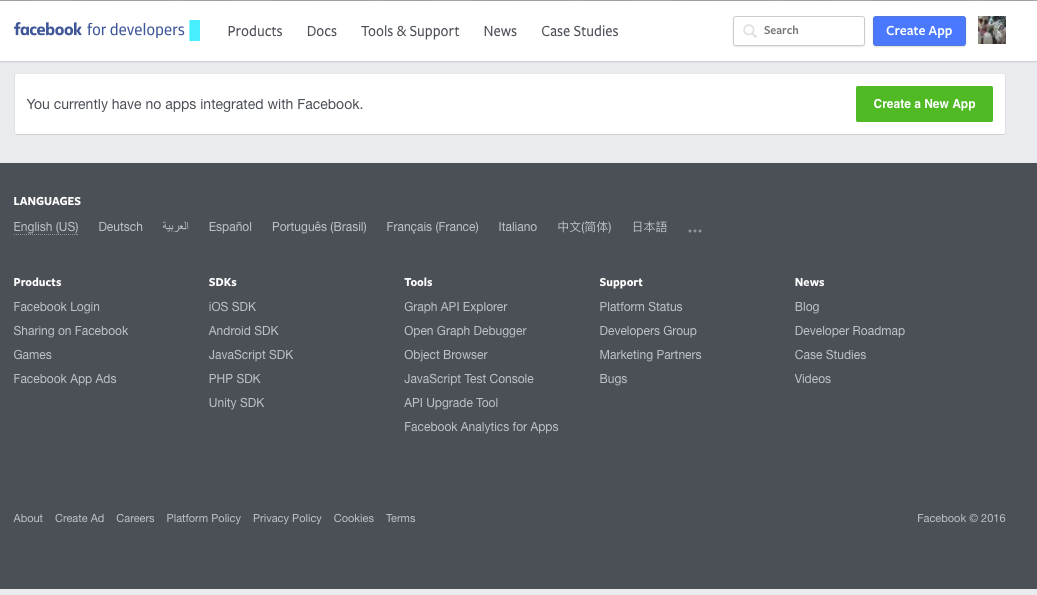Show more languages via ellipsis
This screenshot has width=1037, height=595.
(x=694, y=231)
